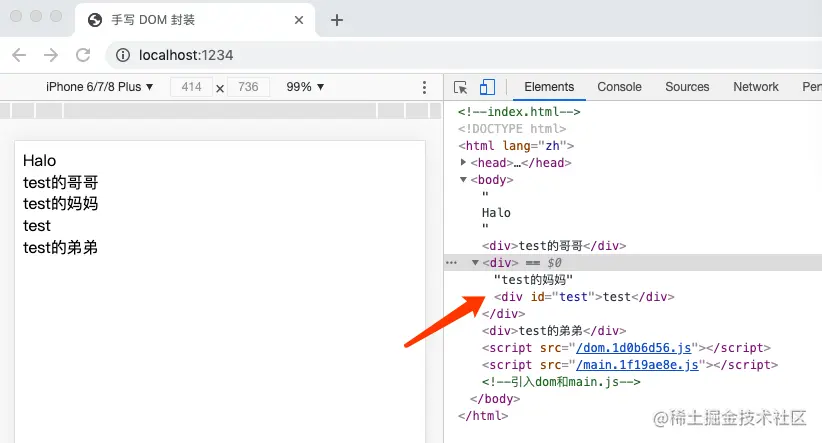Viewport: 822px width, 443px height.
Task: Switch to the Console tab
Action: point(619,87)
